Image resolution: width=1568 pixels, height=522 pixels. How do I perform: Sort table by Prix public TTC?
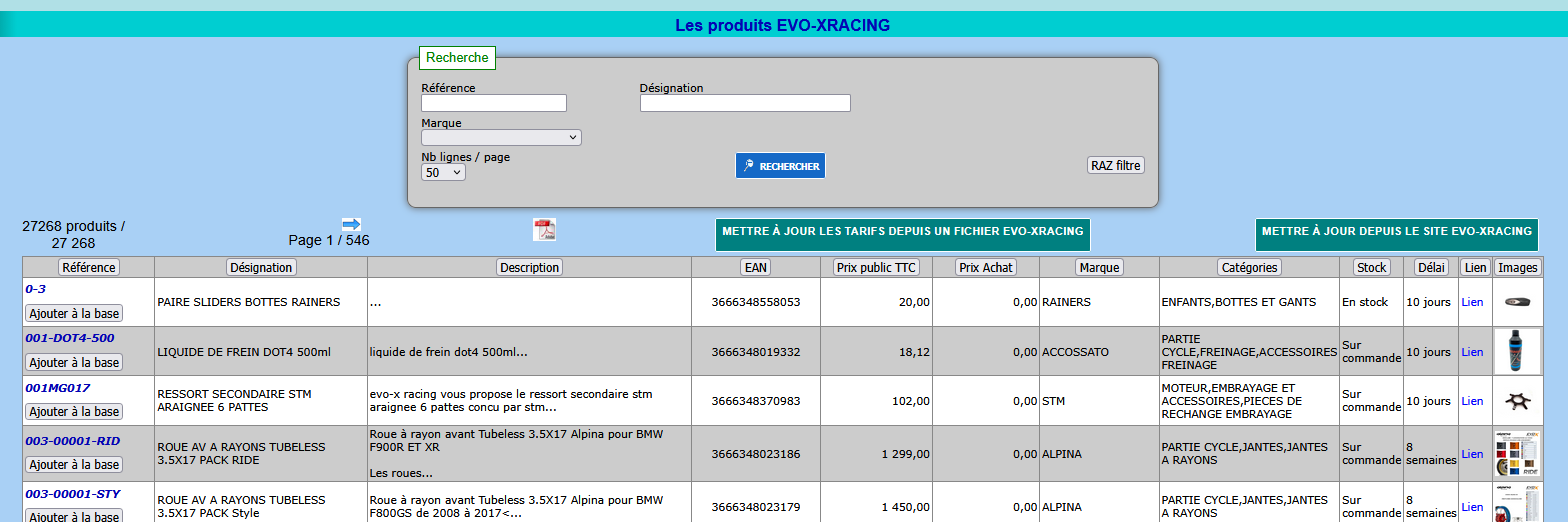[876, 268]
